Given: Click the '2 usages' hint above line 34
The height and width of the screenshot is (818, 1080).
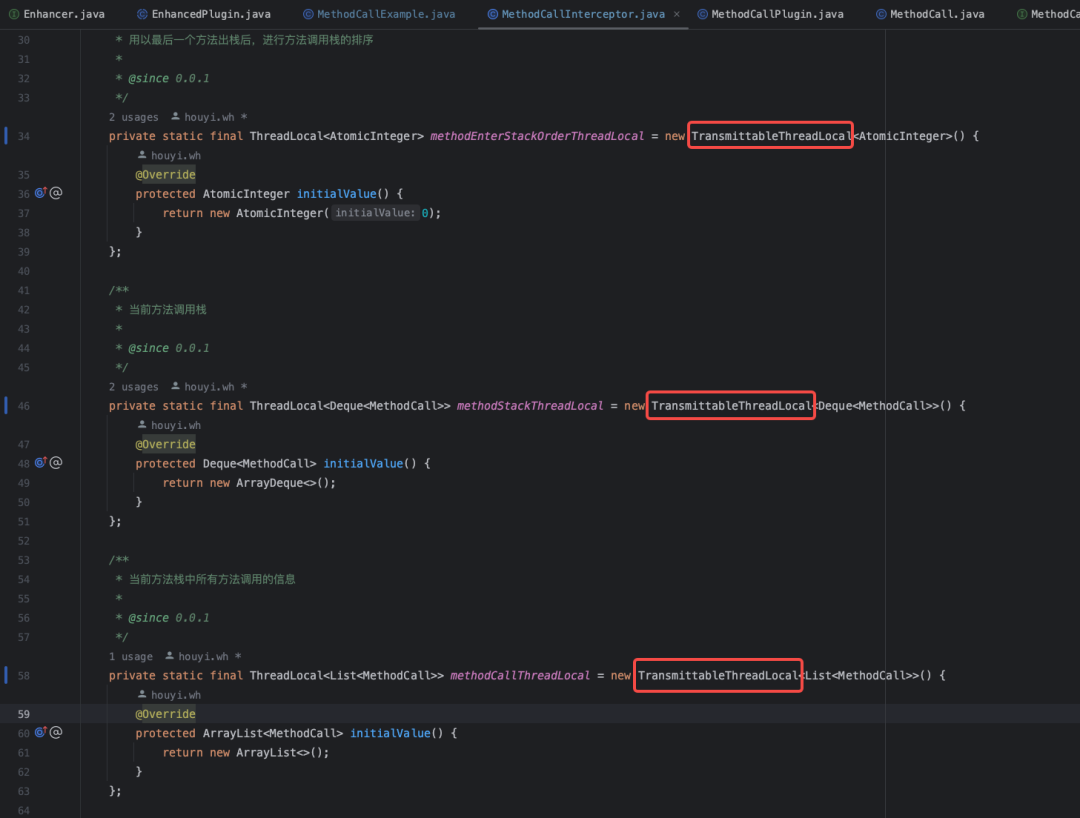Looking at the screenshot, I should [x=134, y=117].
